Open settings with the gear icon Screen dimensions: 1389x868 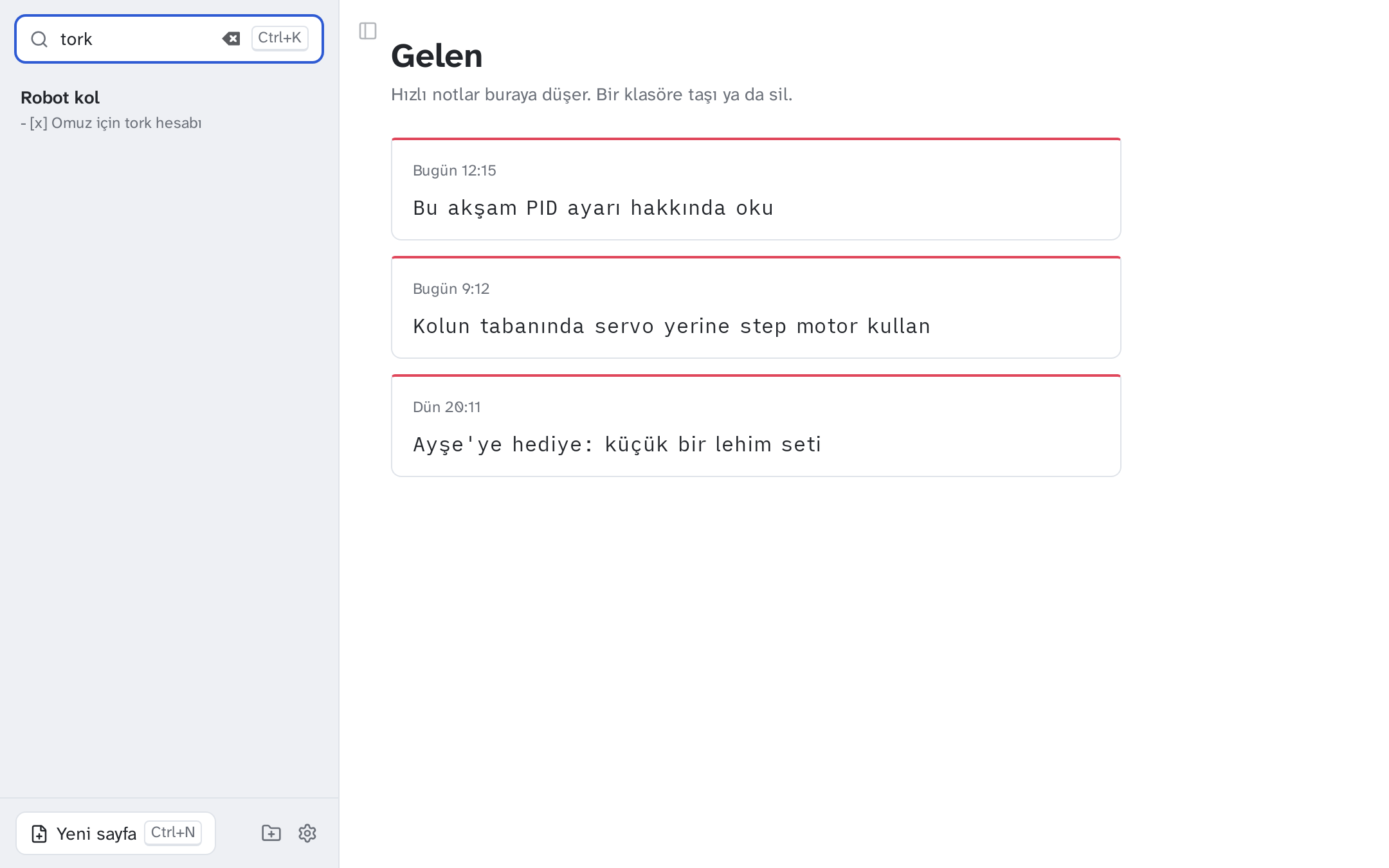307,833
